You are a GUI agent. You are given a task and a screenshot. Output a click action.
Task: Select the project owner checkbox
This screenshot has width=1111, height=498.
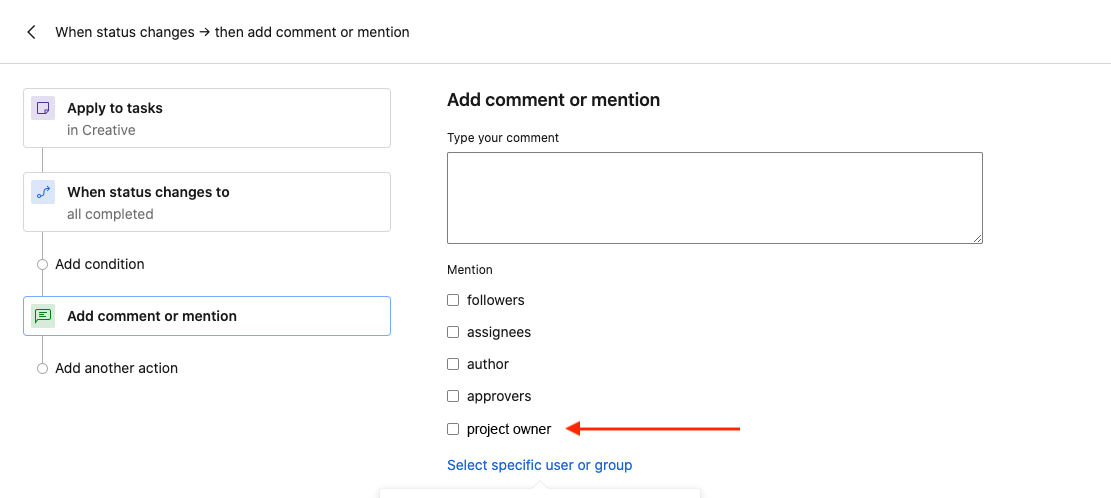point(453,429)
